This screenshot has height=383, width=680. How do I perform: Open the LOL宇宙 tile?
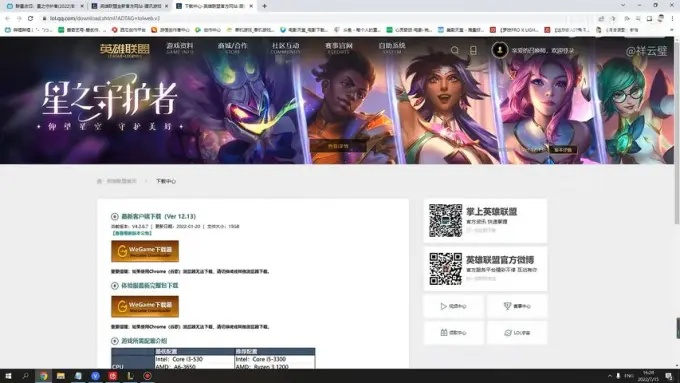(x=517, y=333)
